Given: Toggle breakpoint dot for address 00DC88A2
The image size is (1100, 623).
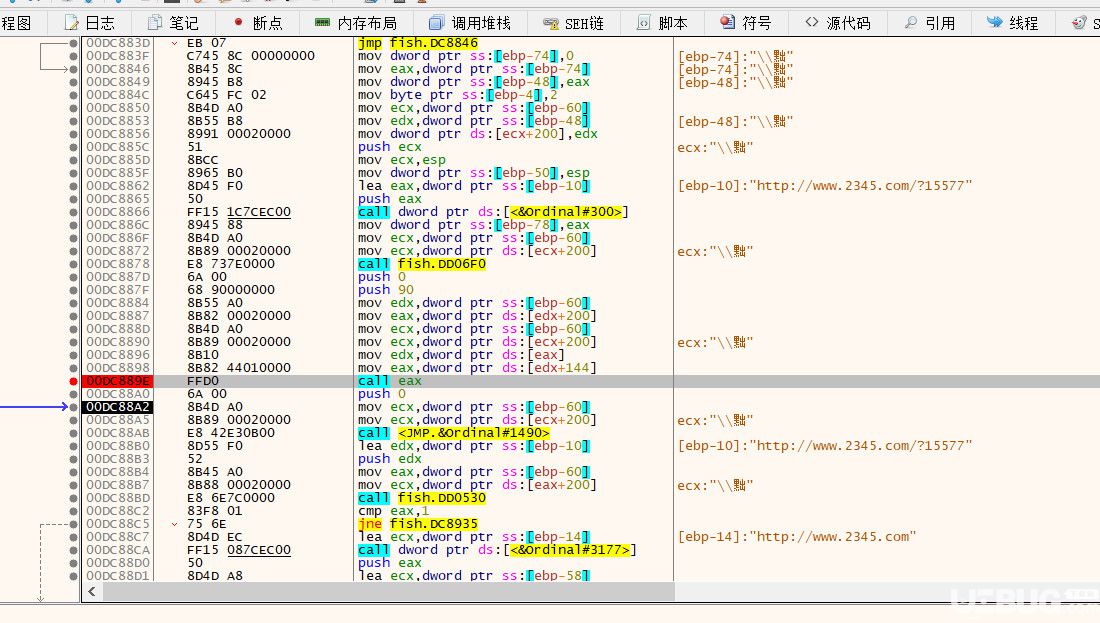Looking at the screenshot, I should coord(73,407).
